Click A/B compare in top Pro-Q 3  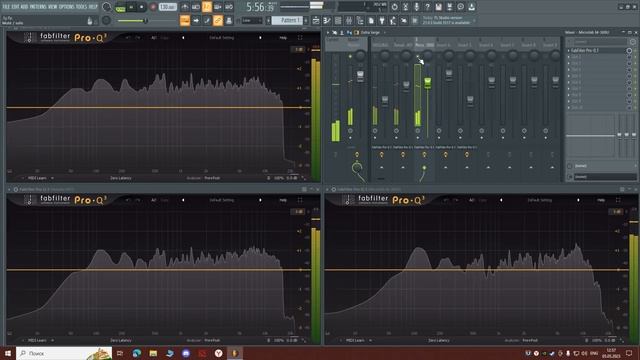(x=154, y=38)
